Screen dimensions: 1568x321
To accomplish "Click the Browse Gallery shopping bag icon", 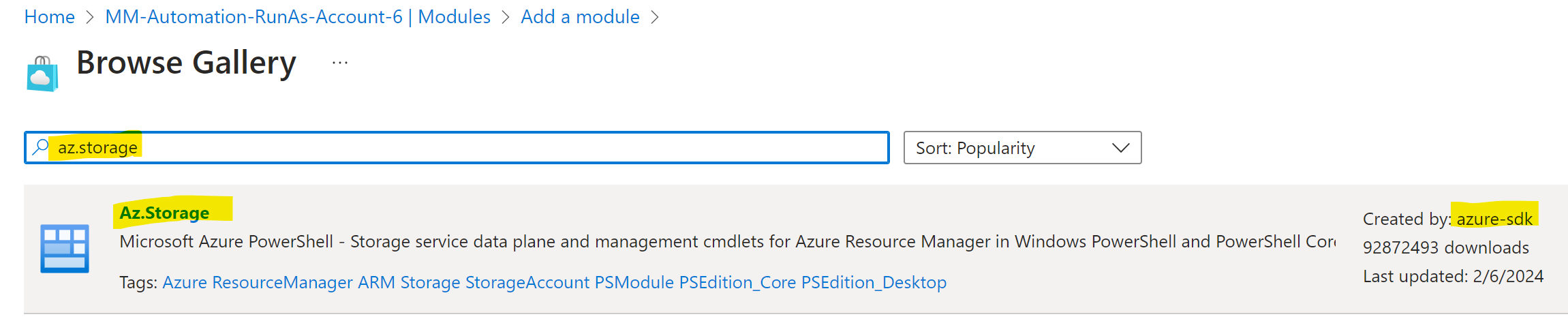I will click(x=42, y=74).
